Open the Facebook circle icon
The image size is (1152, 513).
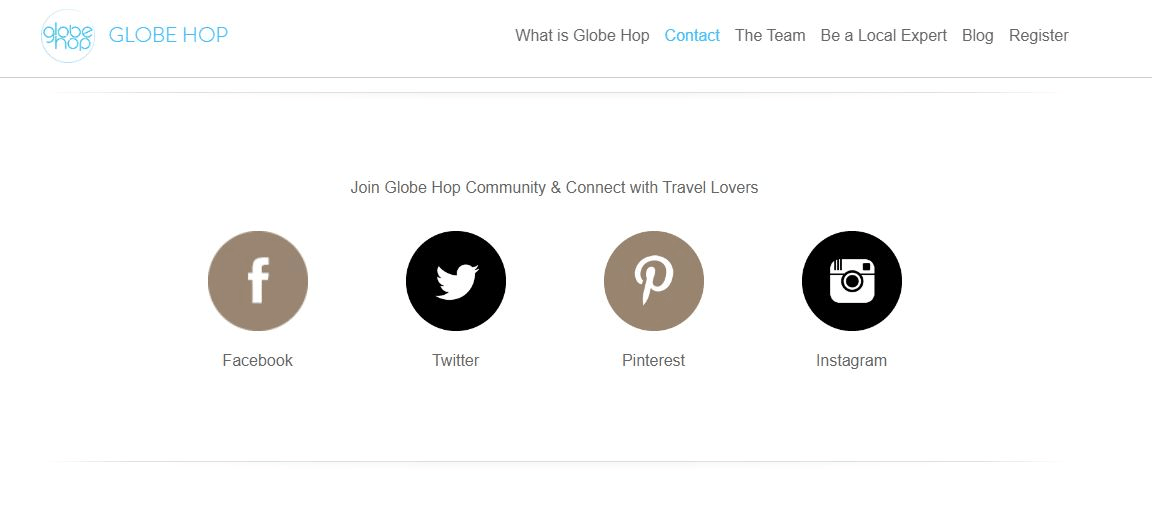tap(258, 281)
